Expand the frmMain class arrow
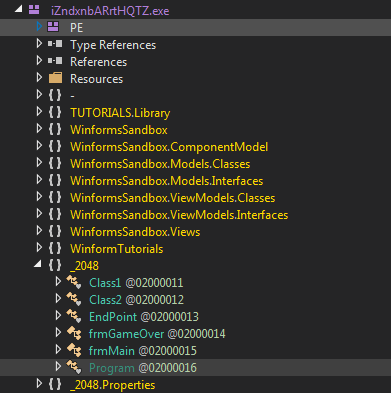Image resolution: width=391 pixels, height=393 pixels. tap(58, 349)
